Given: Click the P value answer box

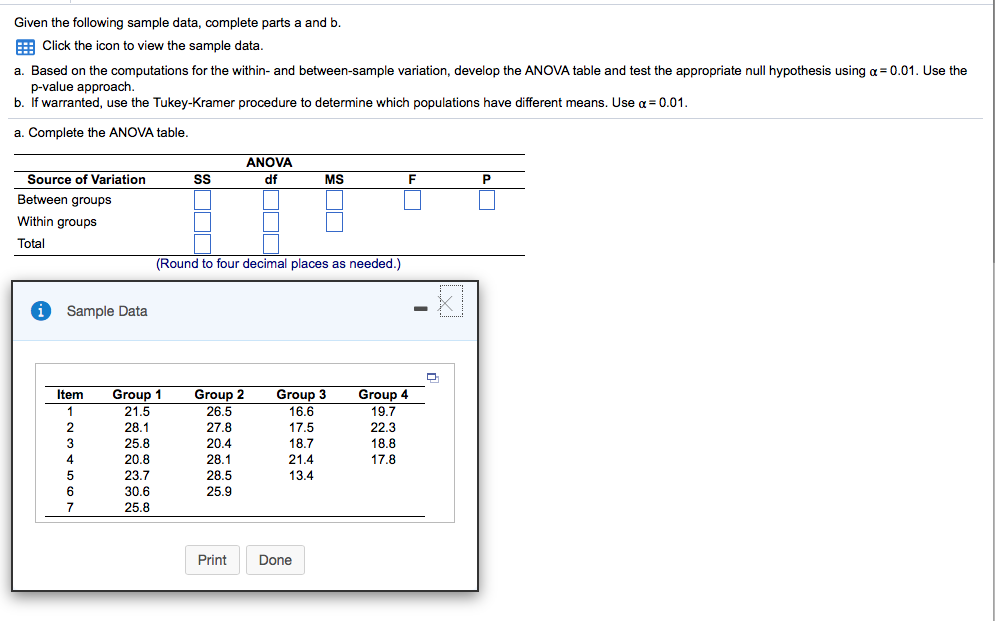Looking at the screenshot, I should (486, 199).
